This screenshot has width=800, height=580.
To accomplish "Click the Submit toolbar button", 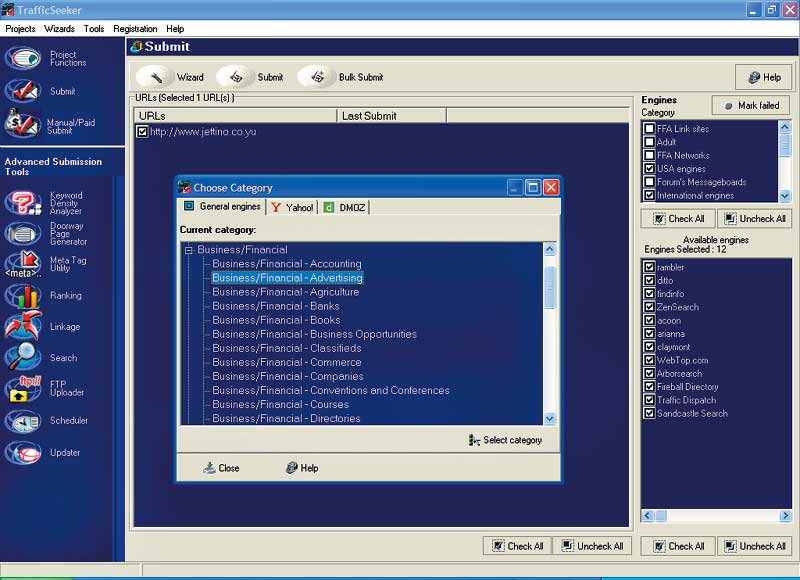I will pos(251,77).
